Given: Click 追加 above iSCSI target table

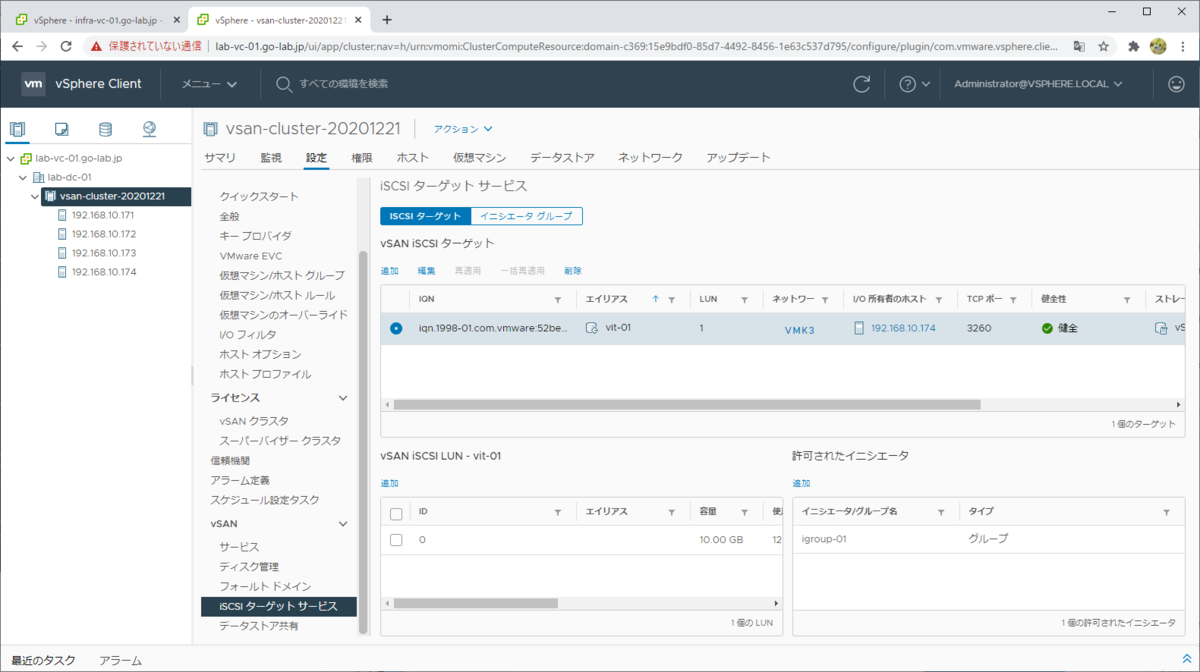Looking at the screenshot, I should [390, 271].
